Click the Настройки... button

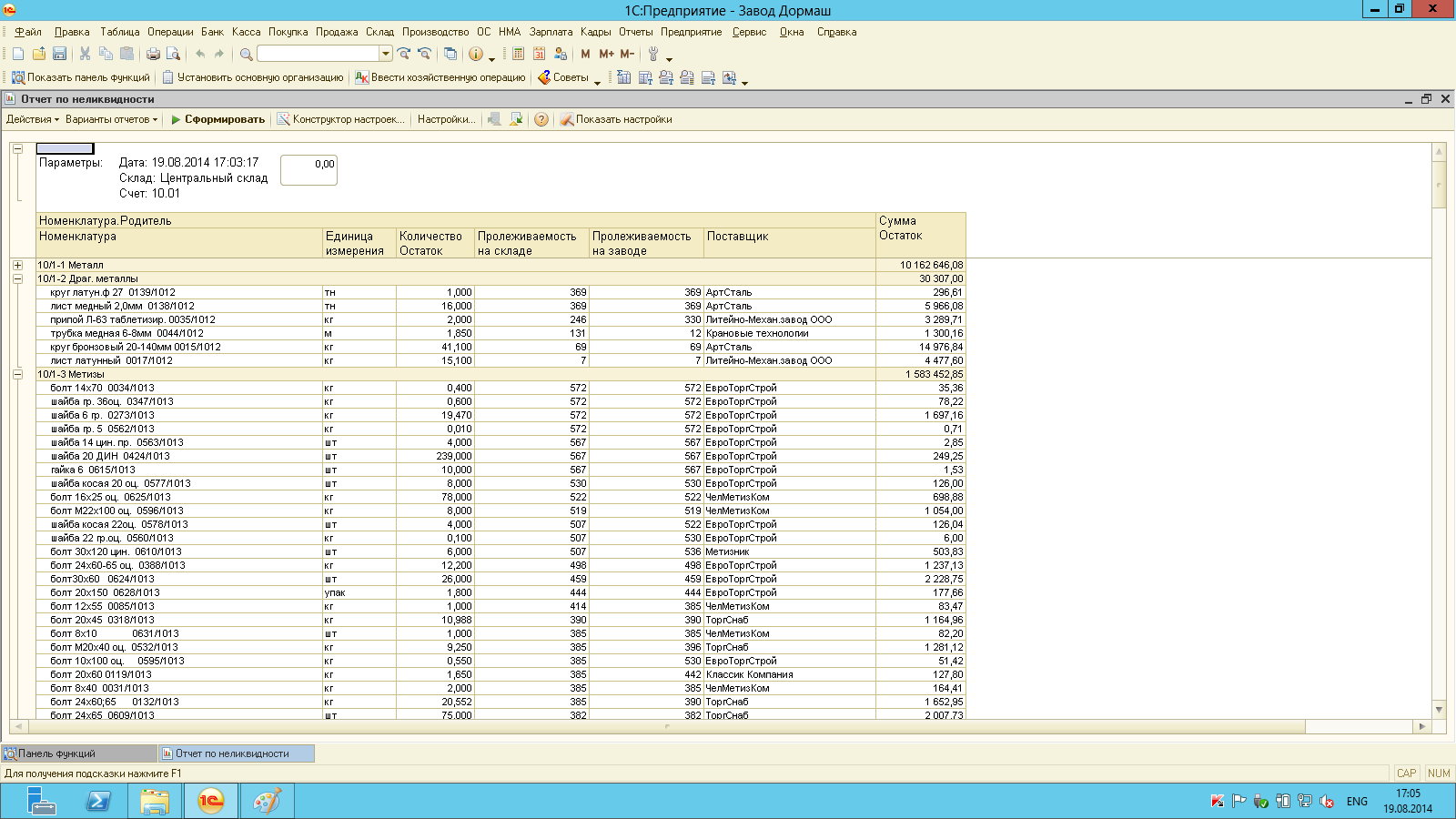click(446, 119)
